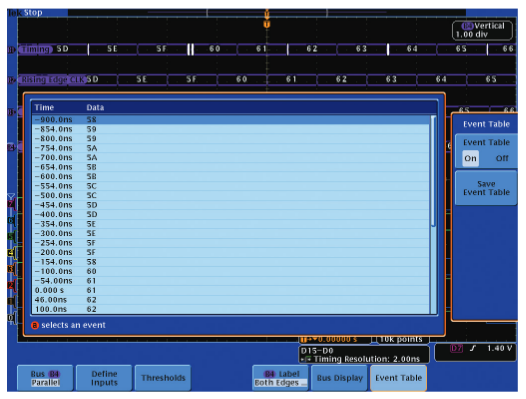
Task: Open B4 Label Both Edges option
Action: [281, 378]
